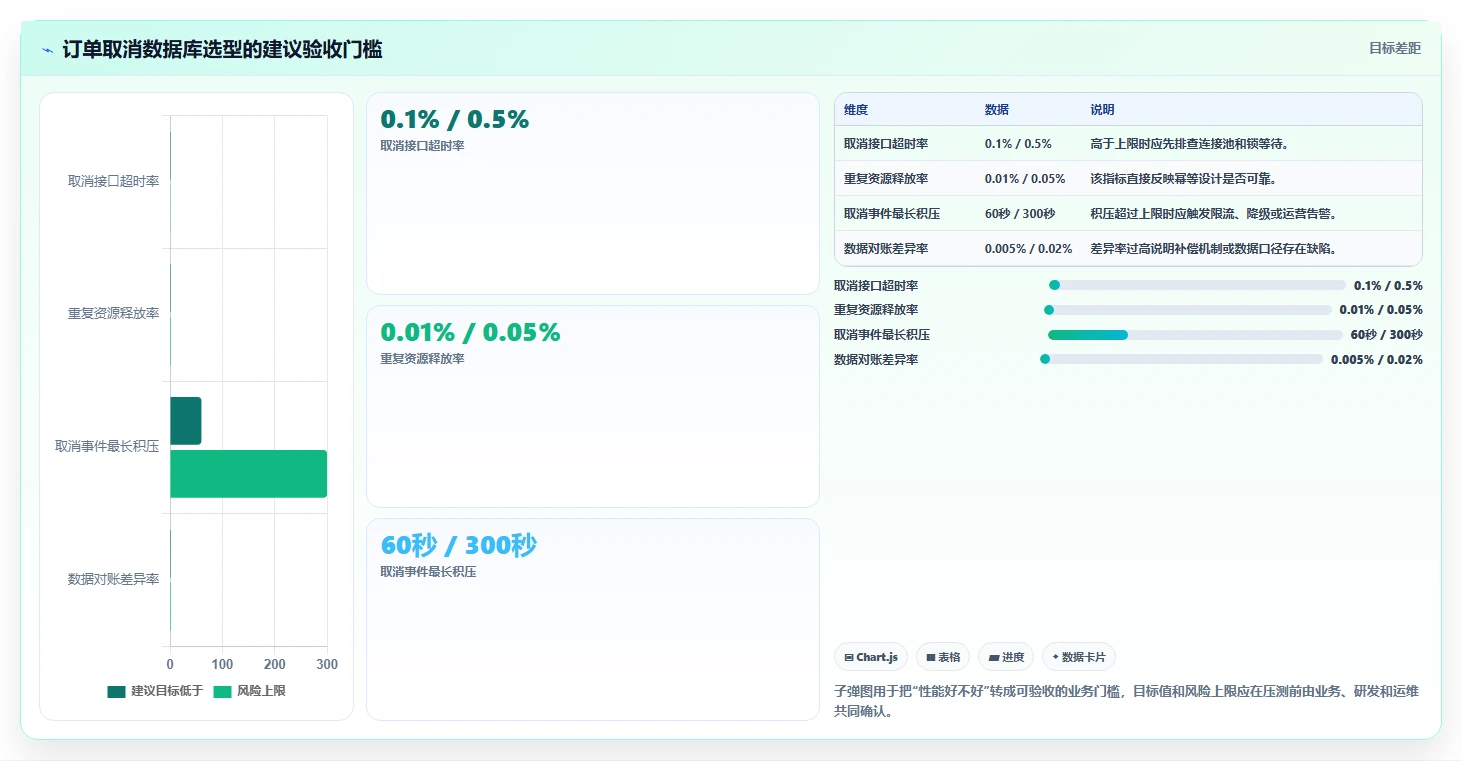Click the title 订单取消数据库选型的建议验收门槛

click(x=222, y=49)
